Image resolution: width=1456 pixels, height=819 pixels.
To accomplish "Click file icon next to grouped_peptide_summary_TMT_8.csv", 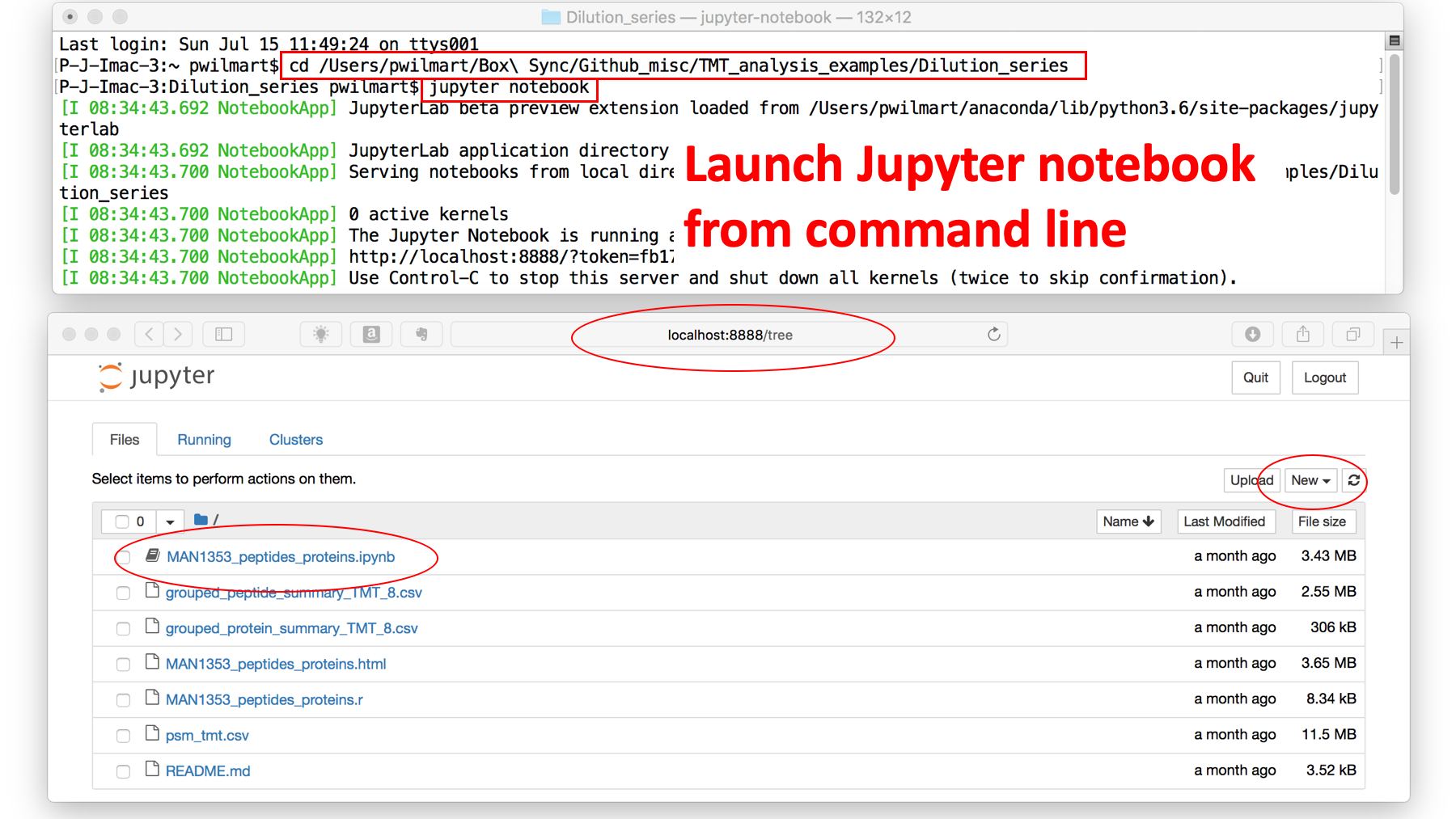I will pyautogui.click(x=152, y=591).
